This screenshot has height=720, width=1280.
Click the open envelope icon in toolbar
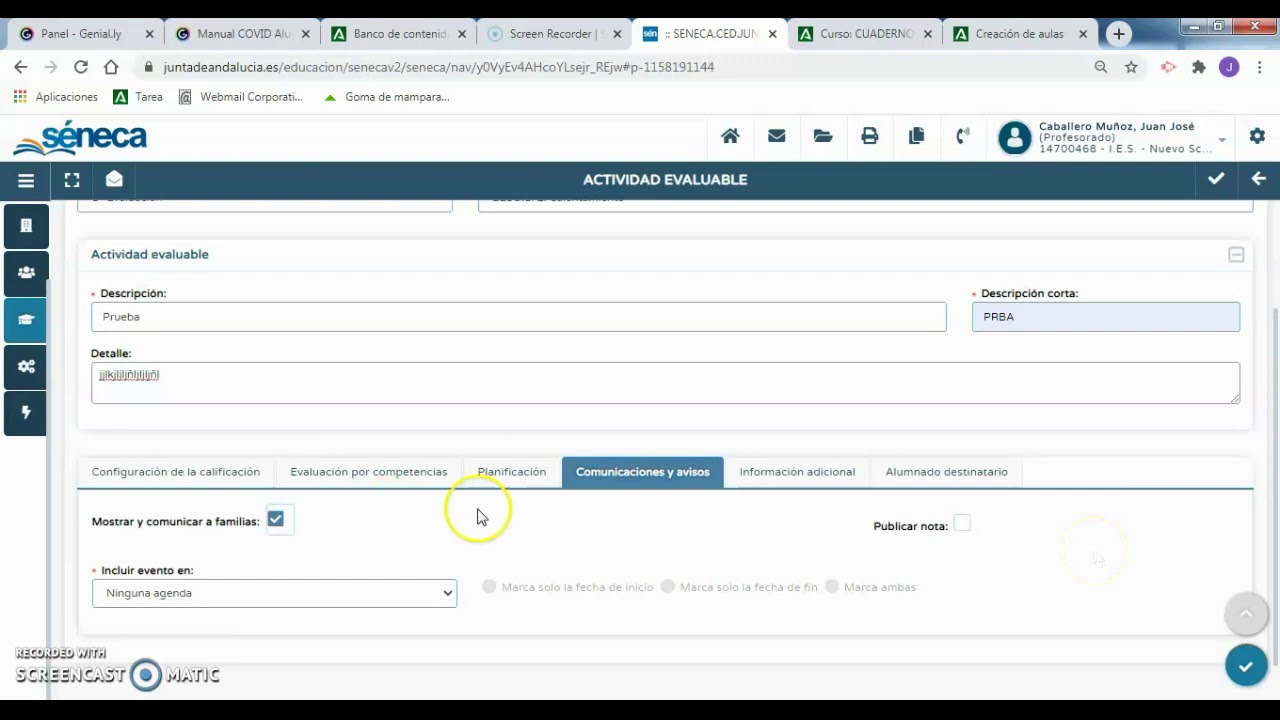coord(114,179)
